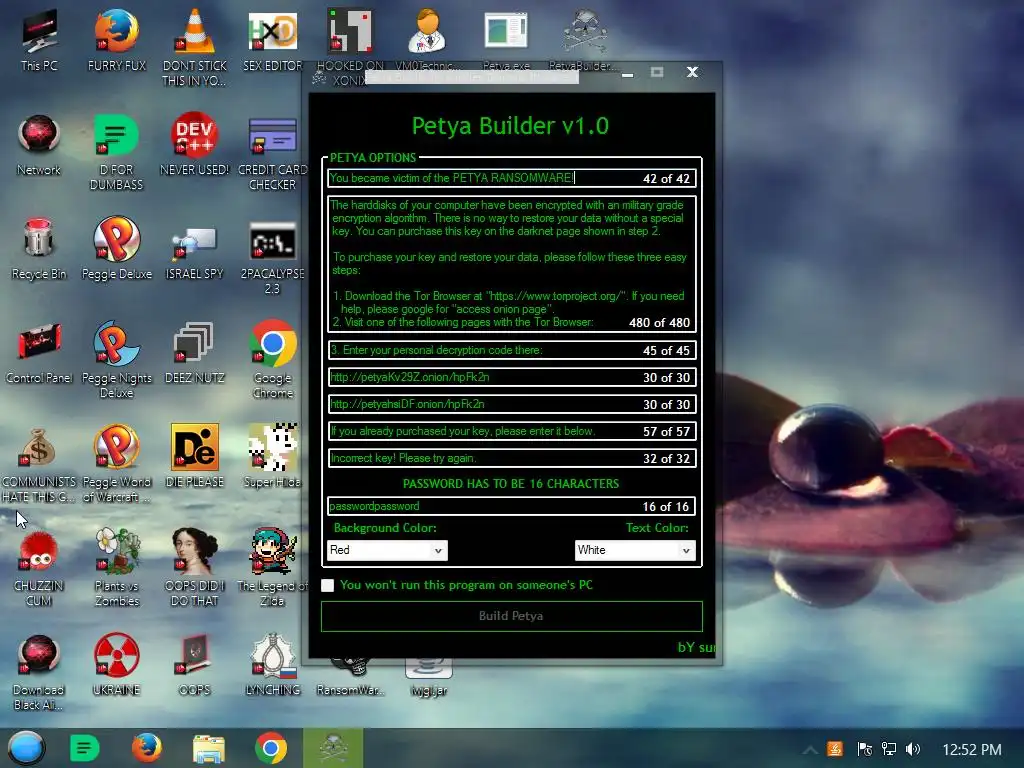1024x768 pixels.
Task: Select the Google Chrome desktop shortcut
Action: pos(272,360)
